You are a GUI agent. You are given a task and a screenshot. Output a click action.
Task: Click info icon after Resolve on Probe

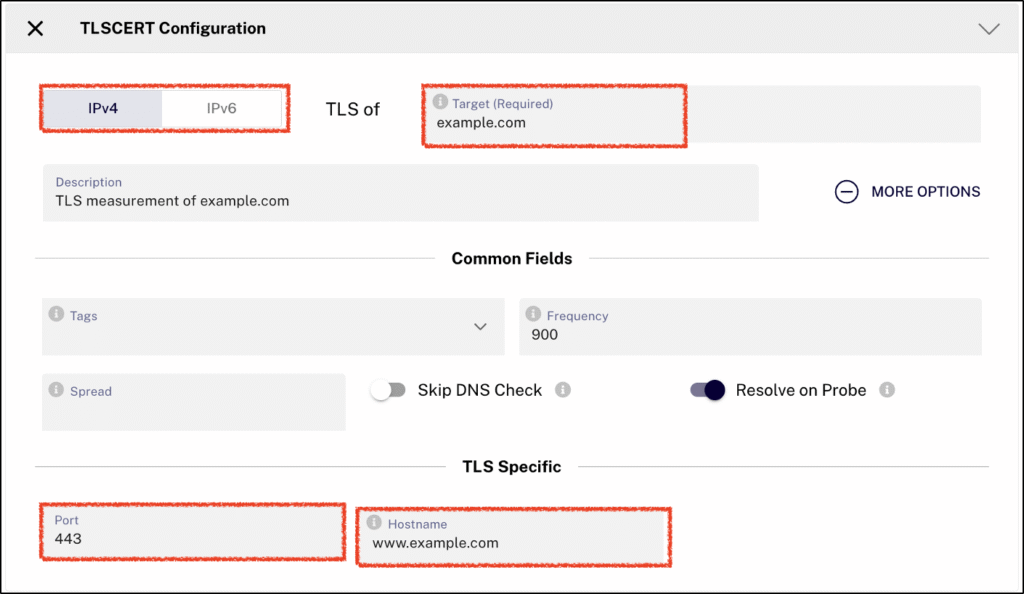click(887, 390)
